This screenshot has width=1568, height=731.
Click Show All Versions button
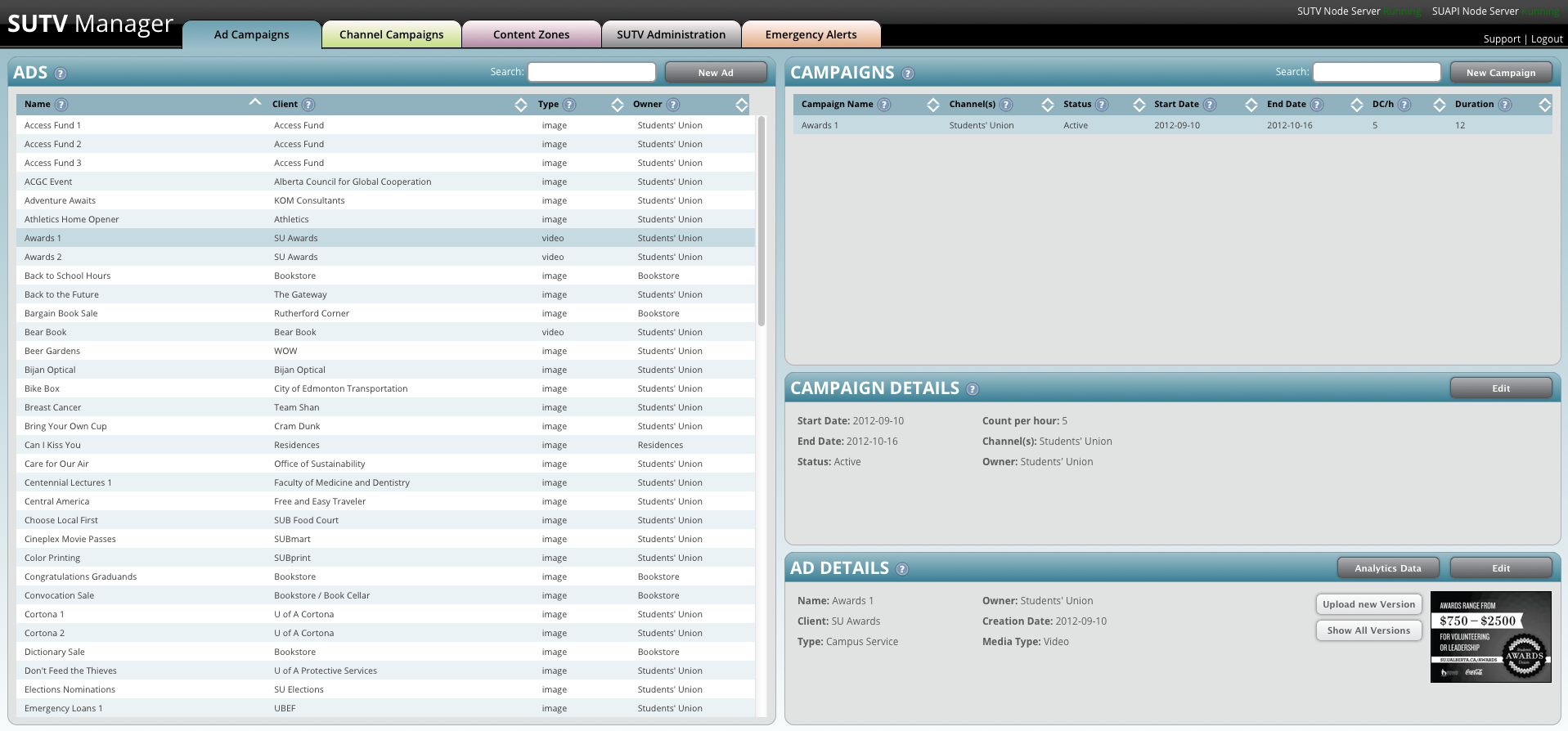[1369, 630]
